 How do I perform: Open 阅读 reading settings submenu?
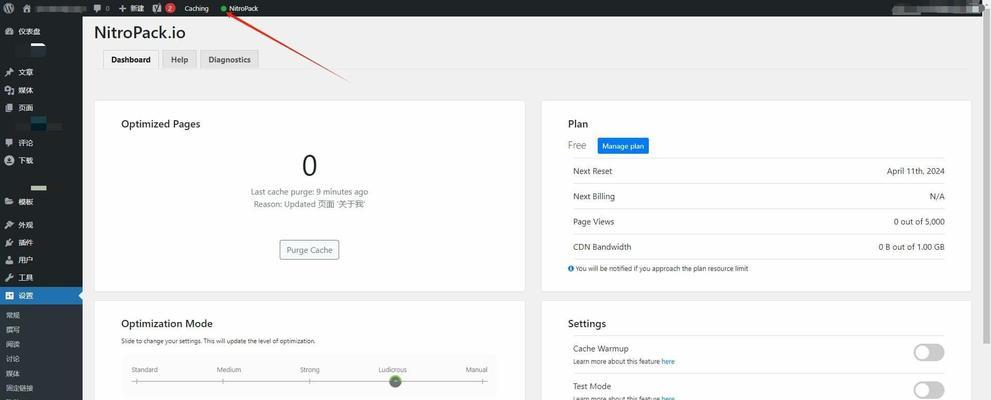click(13, 344)
